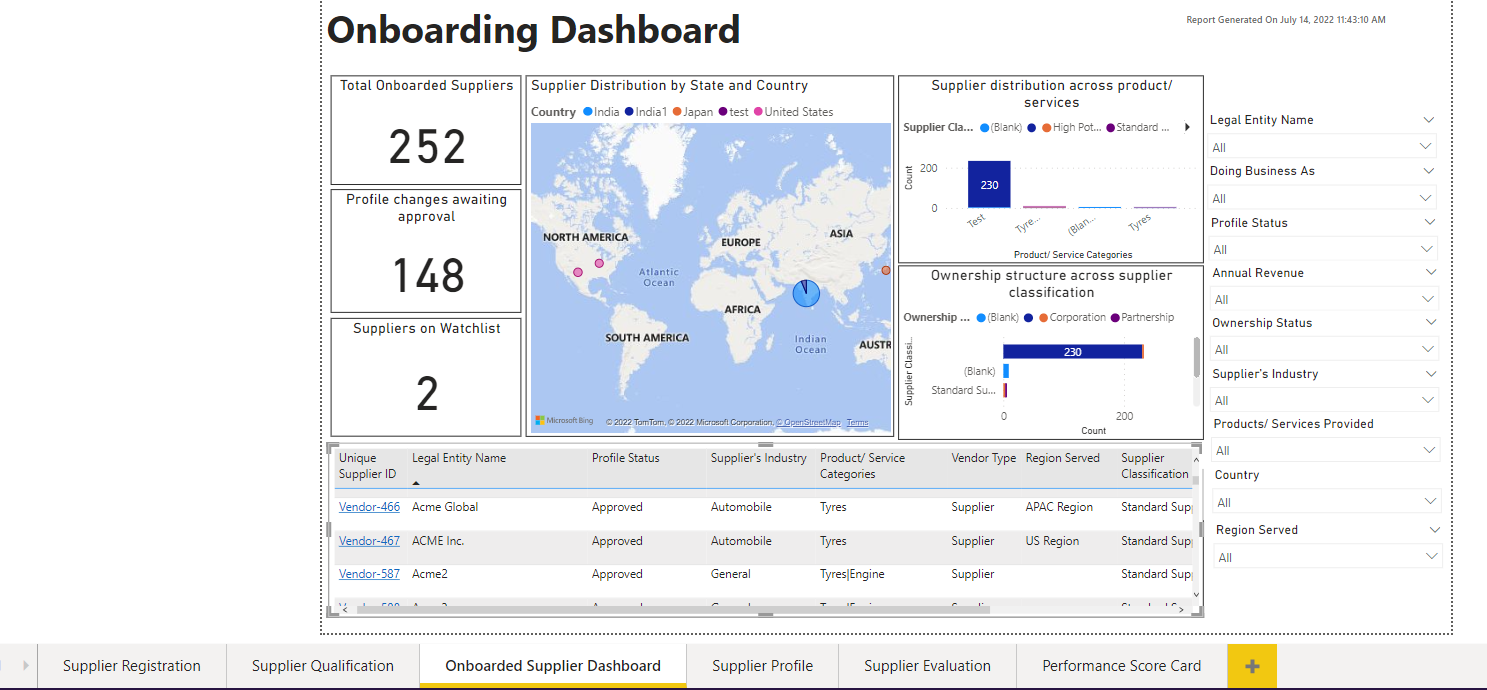The height and width of the screenshot is (690, 1487).
Task: Click the orange Japan marker on map
Action: [x=885, y=270]
